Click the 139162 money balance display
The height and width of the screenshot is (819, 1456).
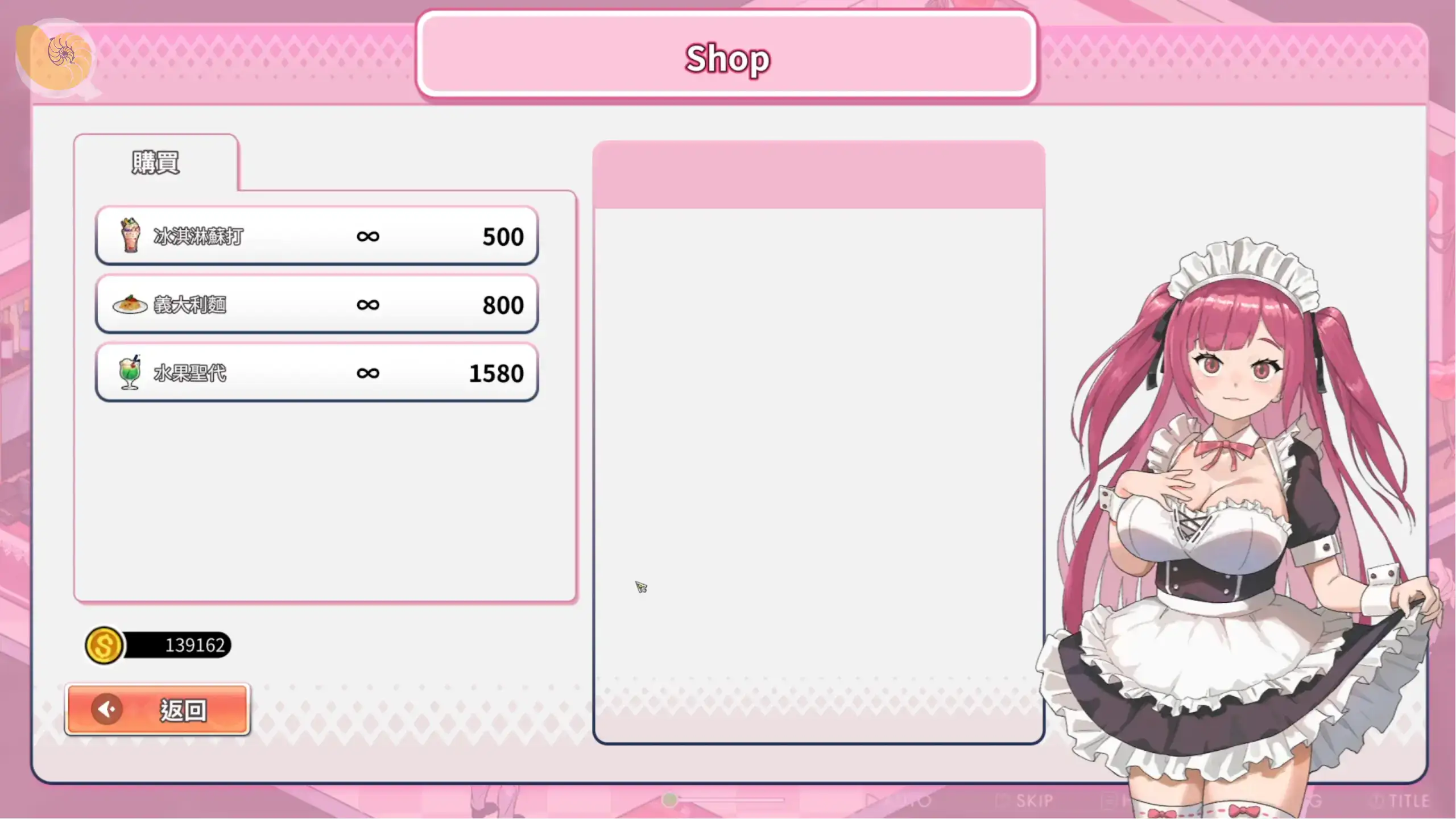point(177,645)
